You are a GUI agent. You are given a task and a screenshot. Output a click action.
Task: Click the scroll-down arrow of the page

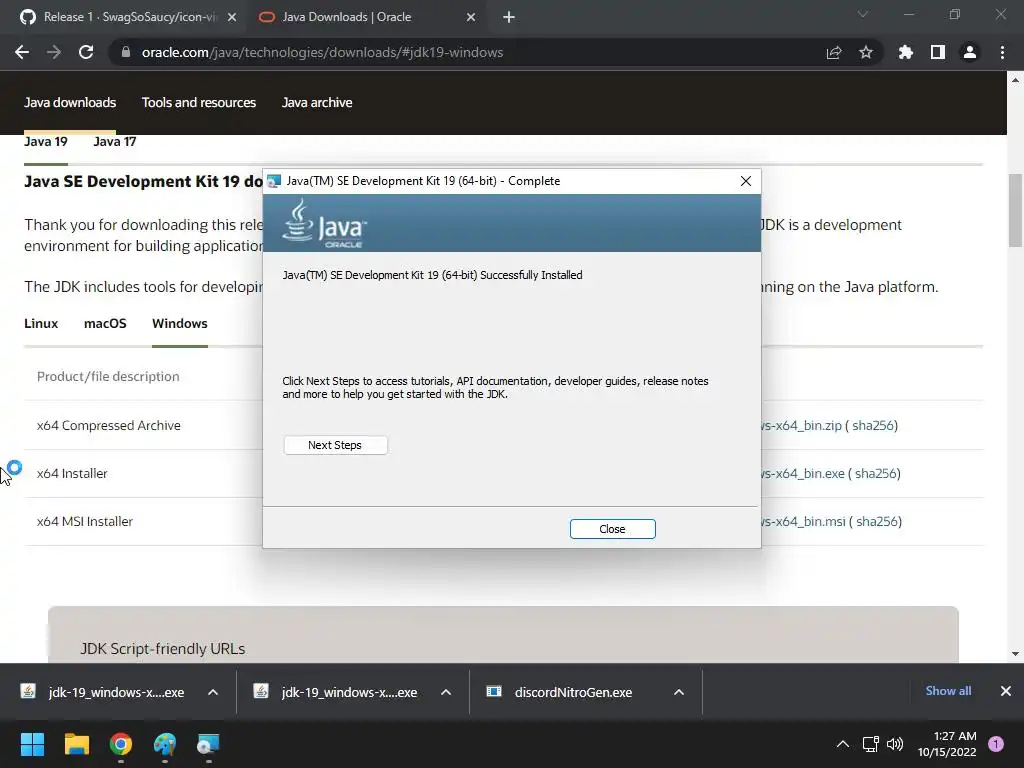point(1015,654)
